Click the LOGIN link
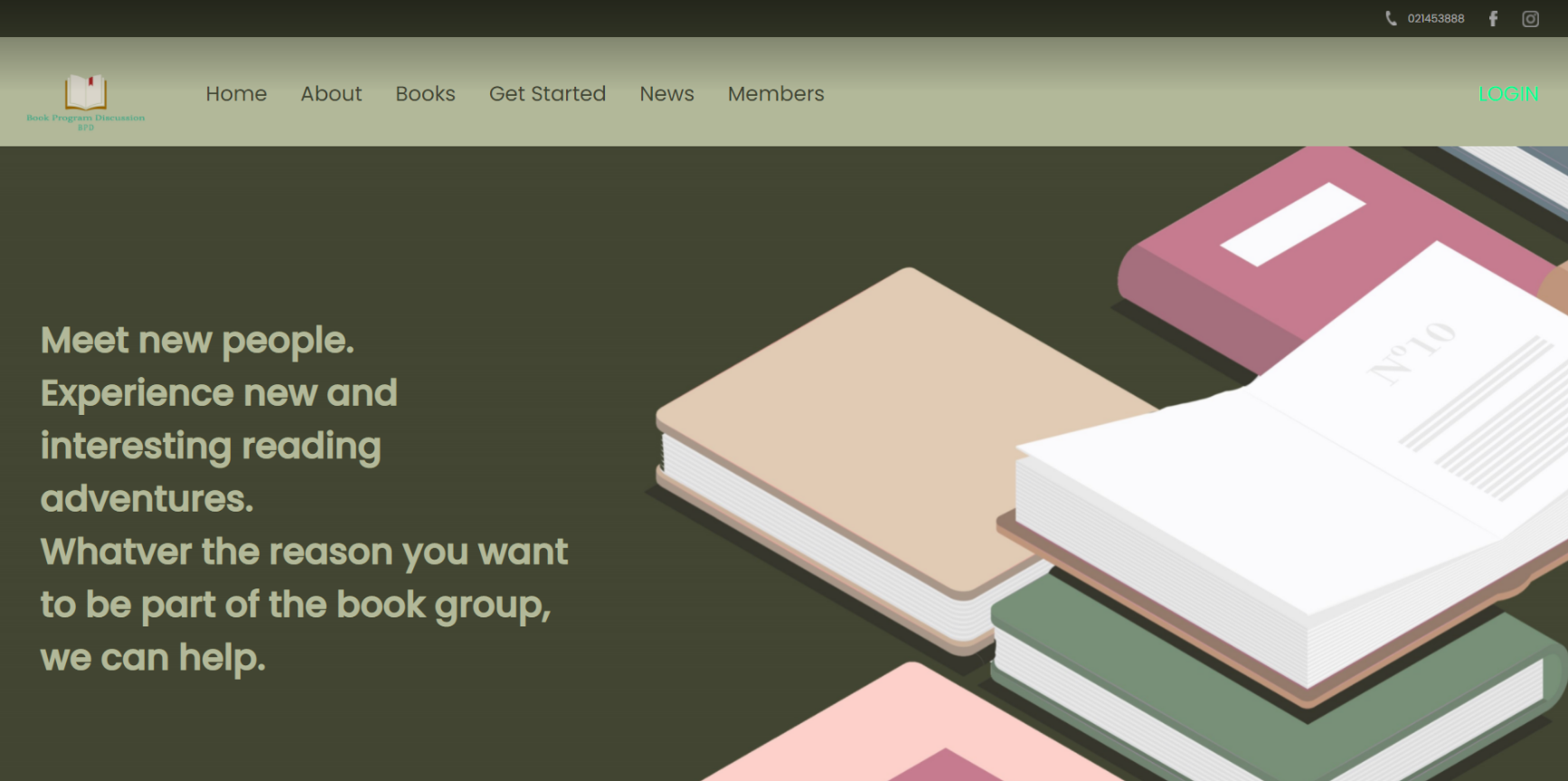Screen dimensions: 1568x781 (x=1507, y=94)
